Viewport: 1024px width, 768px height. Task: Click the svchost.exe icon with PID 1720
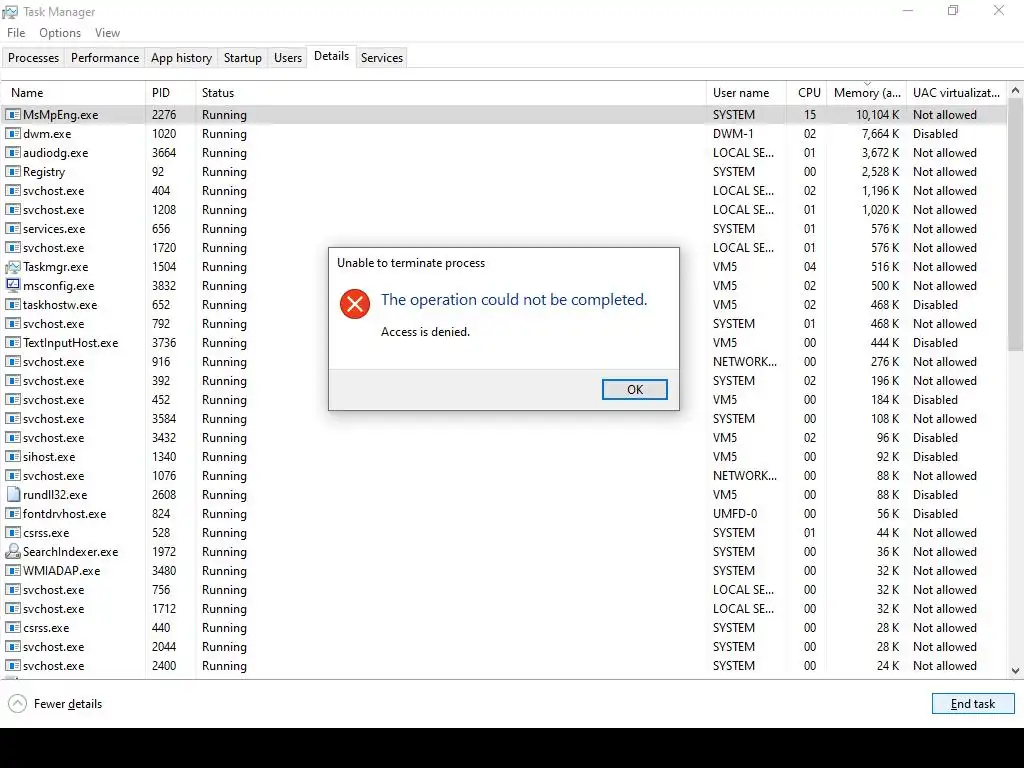pyautogui.click(x=12, y=248)
